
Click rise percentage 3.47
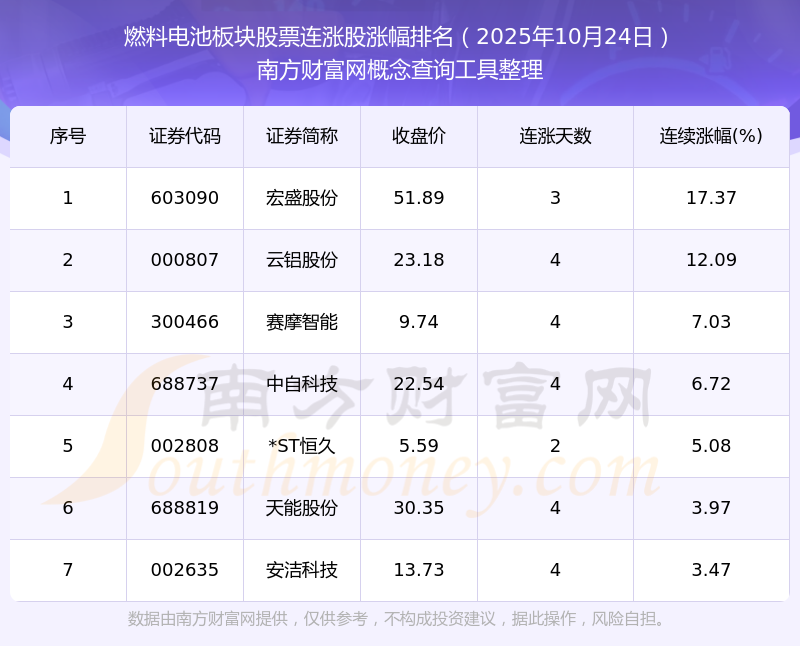point(711,570)
